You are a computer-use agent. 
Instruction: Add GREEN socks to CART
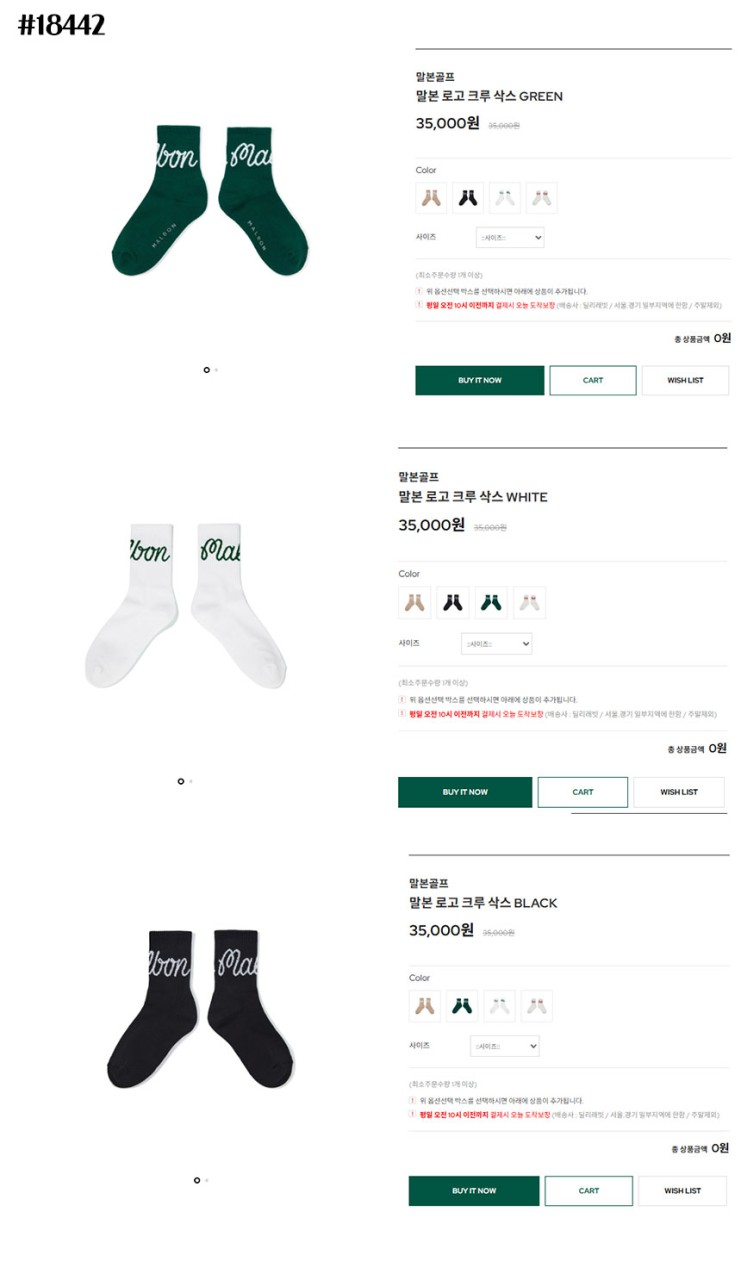(x=593, y=381)
